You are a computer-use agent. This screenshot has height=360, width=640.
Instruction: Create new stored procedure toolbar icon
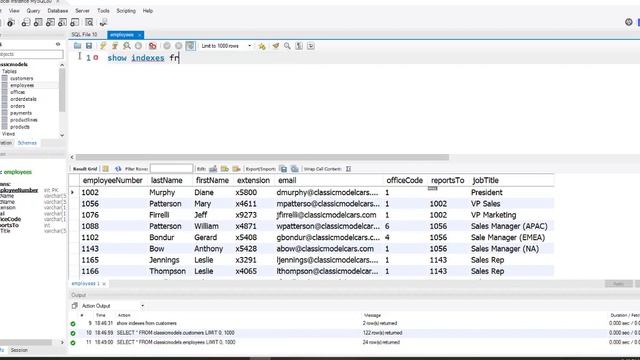point(62,22)
